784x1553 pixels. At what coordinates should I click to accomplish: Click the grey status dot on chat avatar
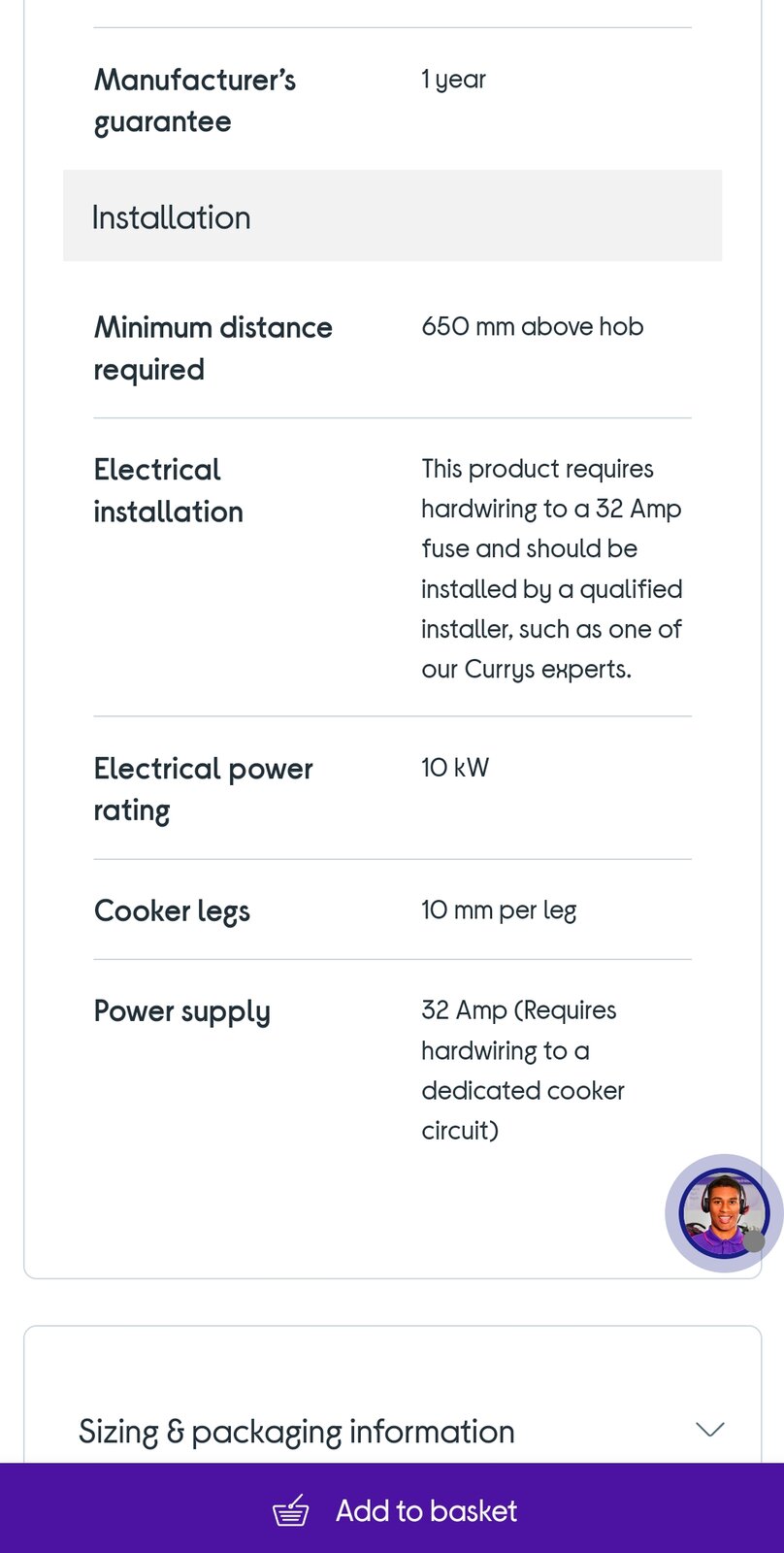click(x=754, y=1240)
